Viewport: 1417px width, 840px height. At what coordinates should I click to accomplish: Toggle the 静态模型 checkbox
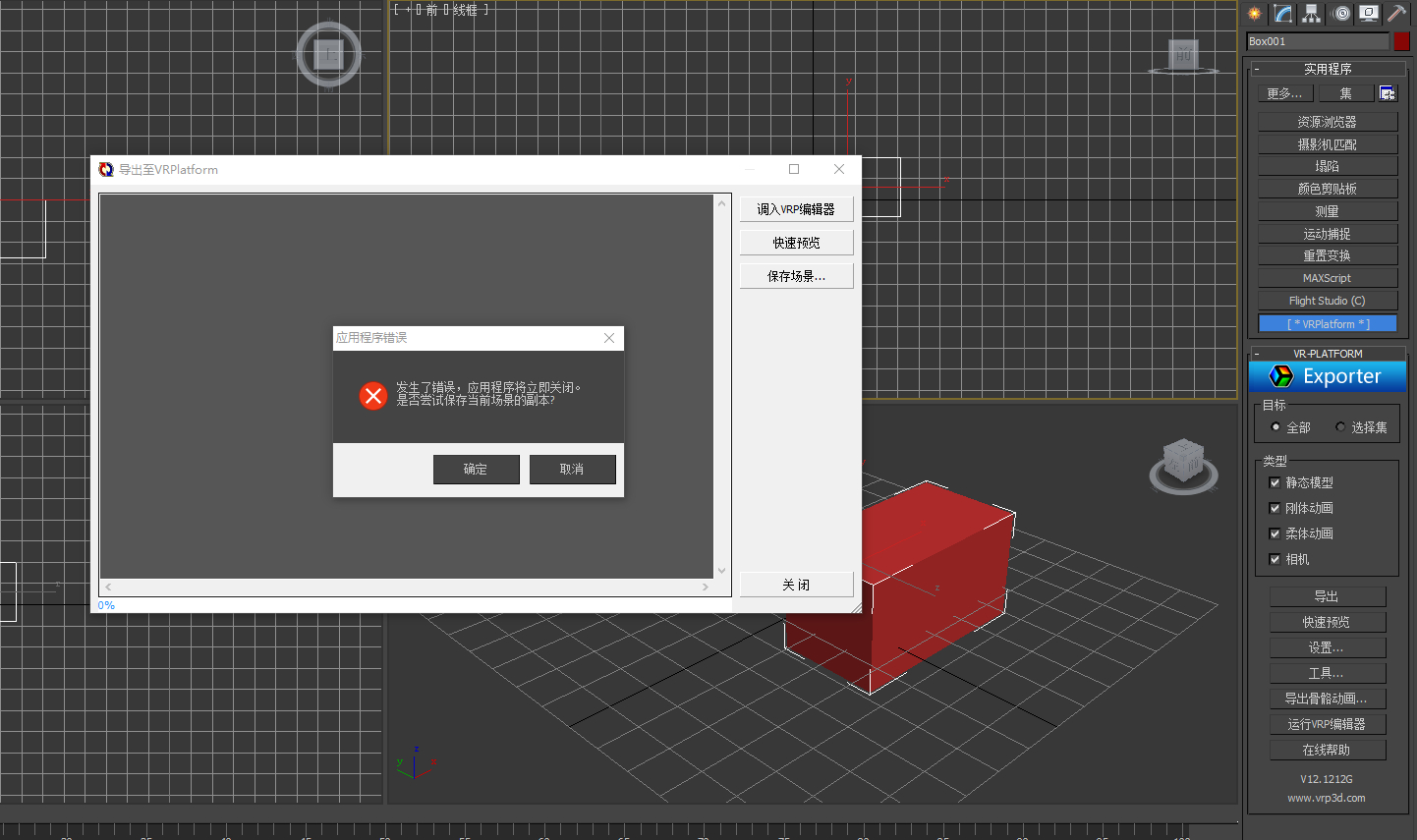tap(1275, 482)
